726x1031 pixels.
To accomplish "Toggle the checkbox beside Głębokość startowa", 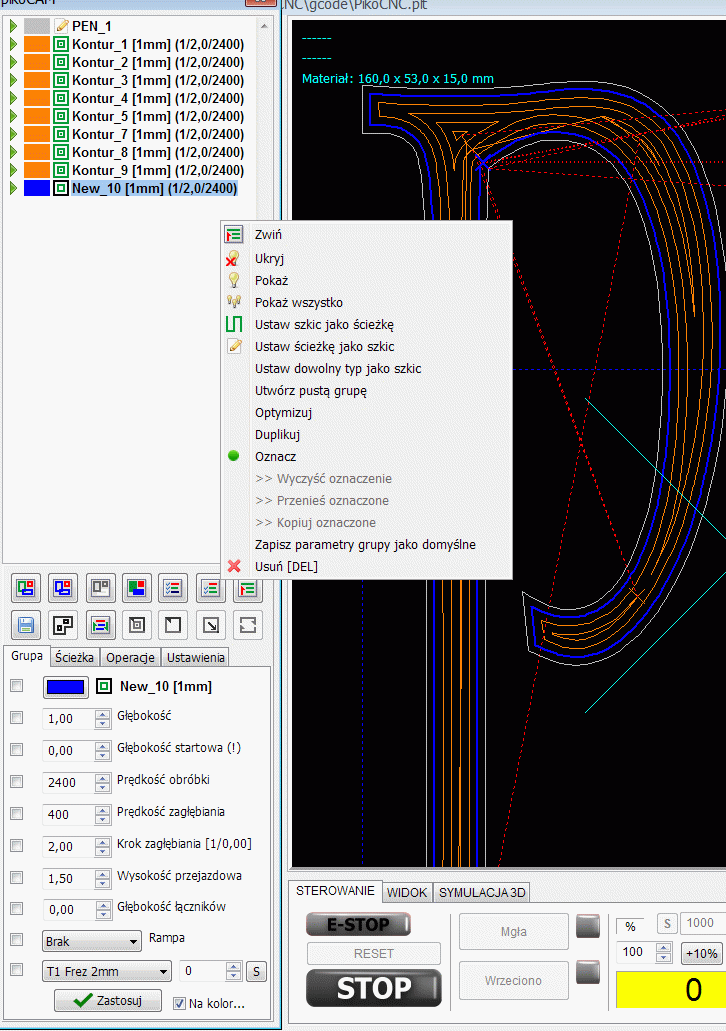I will pyautogui.click(x=17, y=750).
